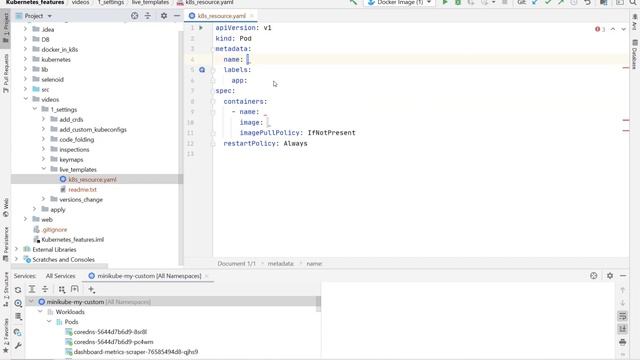Image resolution: width=640 pixels, height=360 pixels.
Task: Select pod coredns-5644d7b6d9-8sr8l
Action: pos(110,332)
